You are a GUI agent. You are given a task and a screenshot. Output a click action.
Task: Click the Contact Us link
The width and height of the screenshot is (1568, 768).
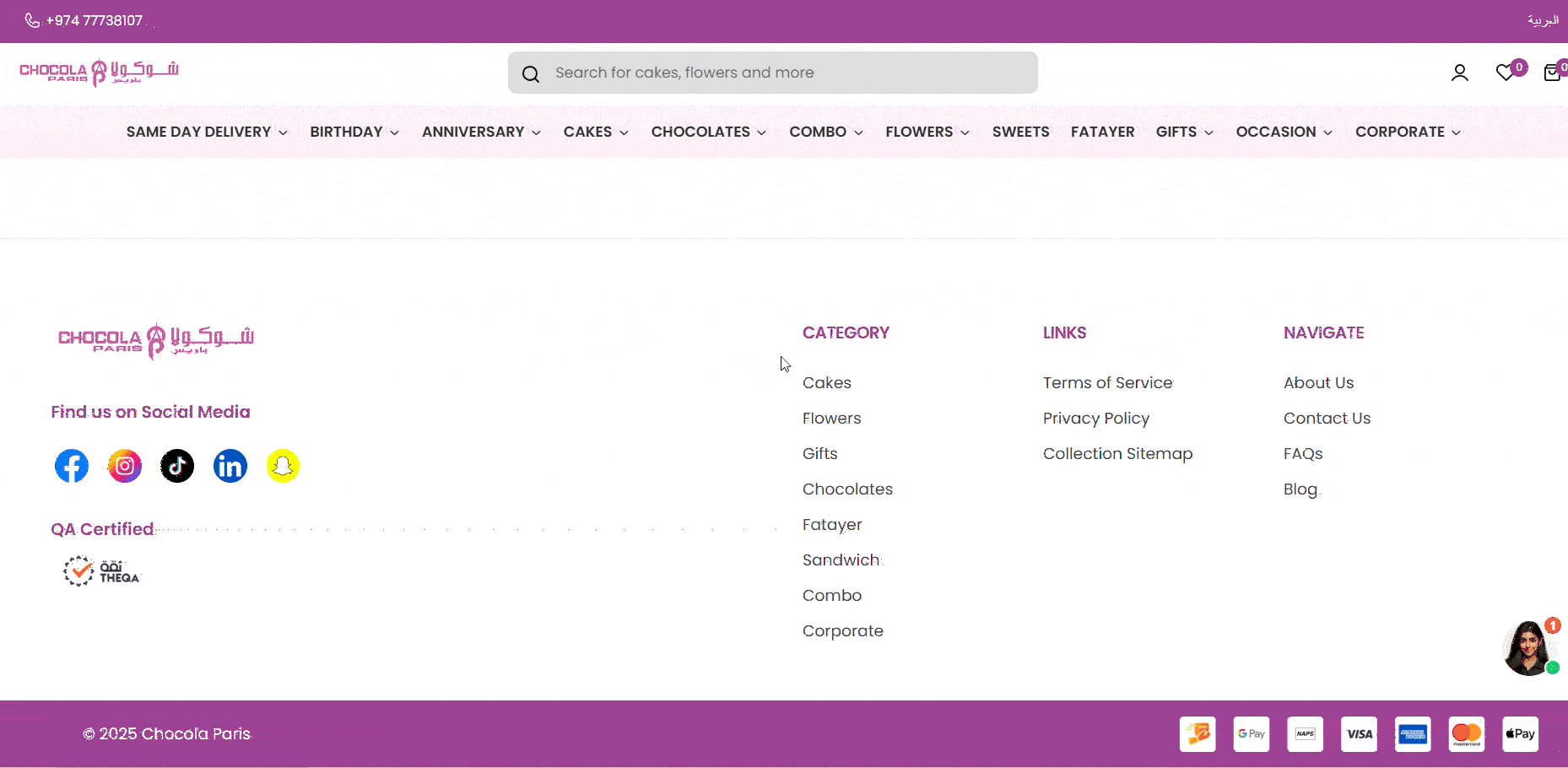(1327, 418)
